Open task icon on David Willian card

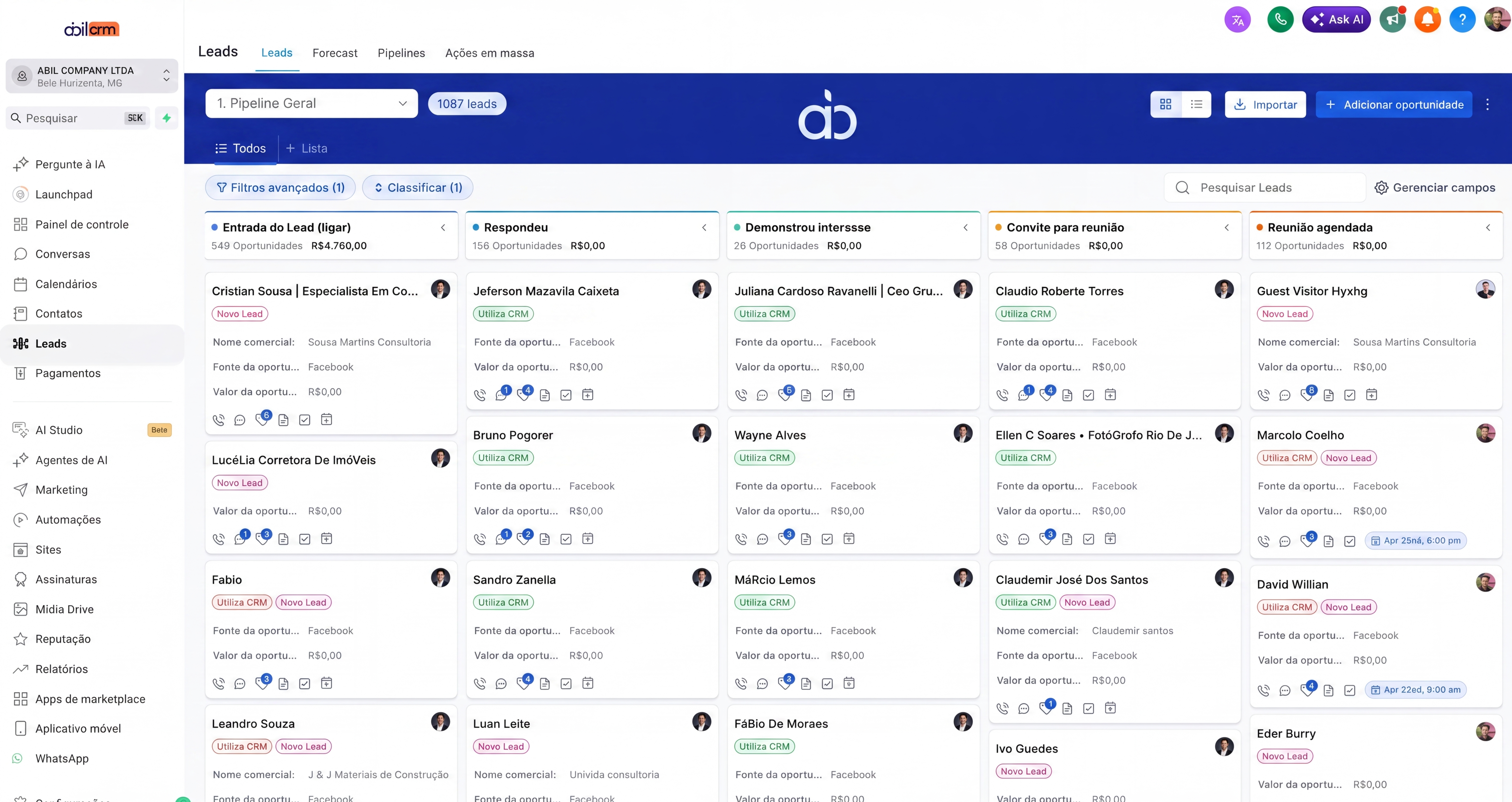pos(1350,691)
